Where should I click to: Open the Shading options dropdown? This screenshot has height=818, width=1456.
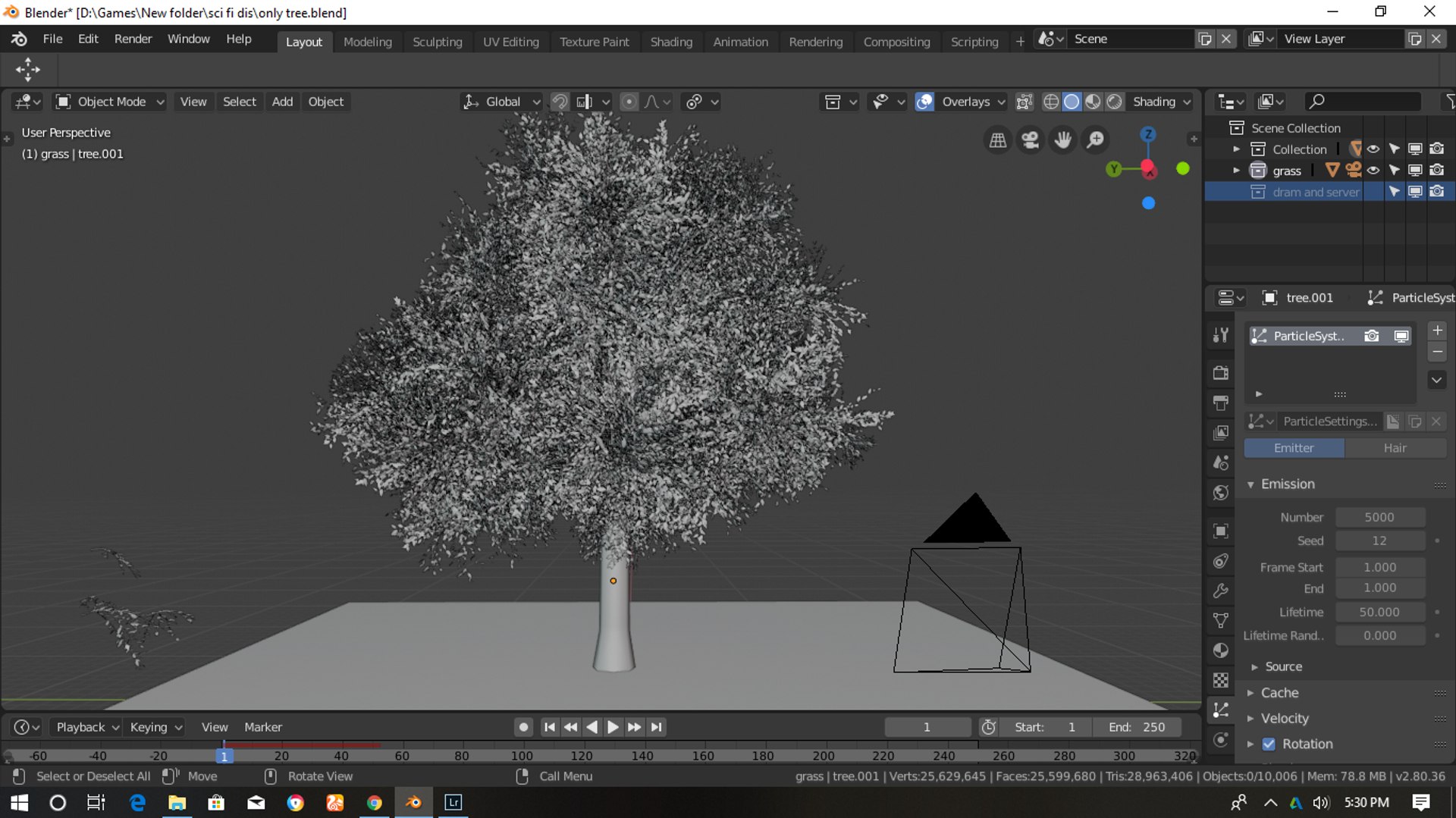pos(1162,102)
